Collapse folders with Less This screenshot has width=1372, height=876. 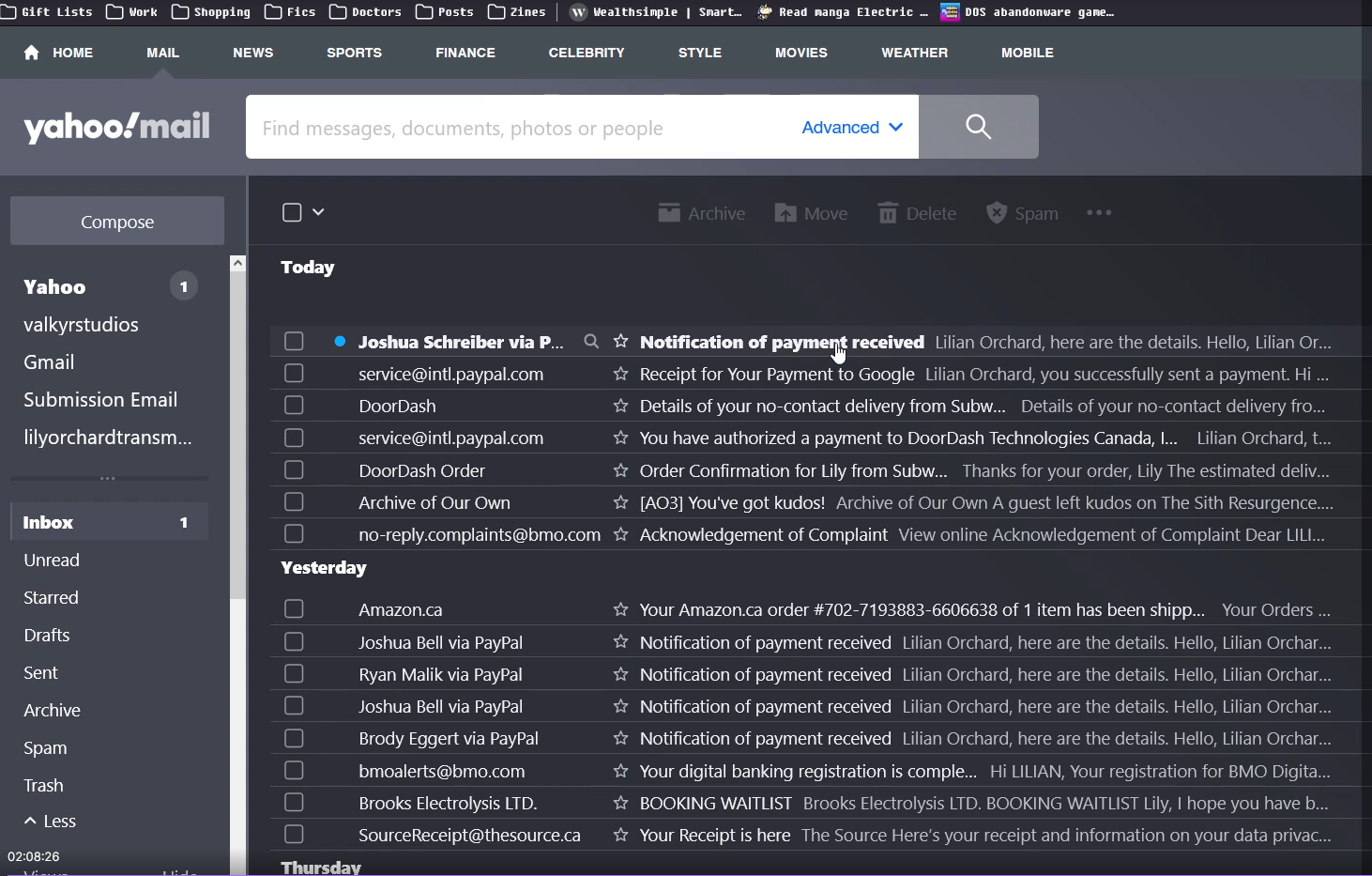(50, 822)
